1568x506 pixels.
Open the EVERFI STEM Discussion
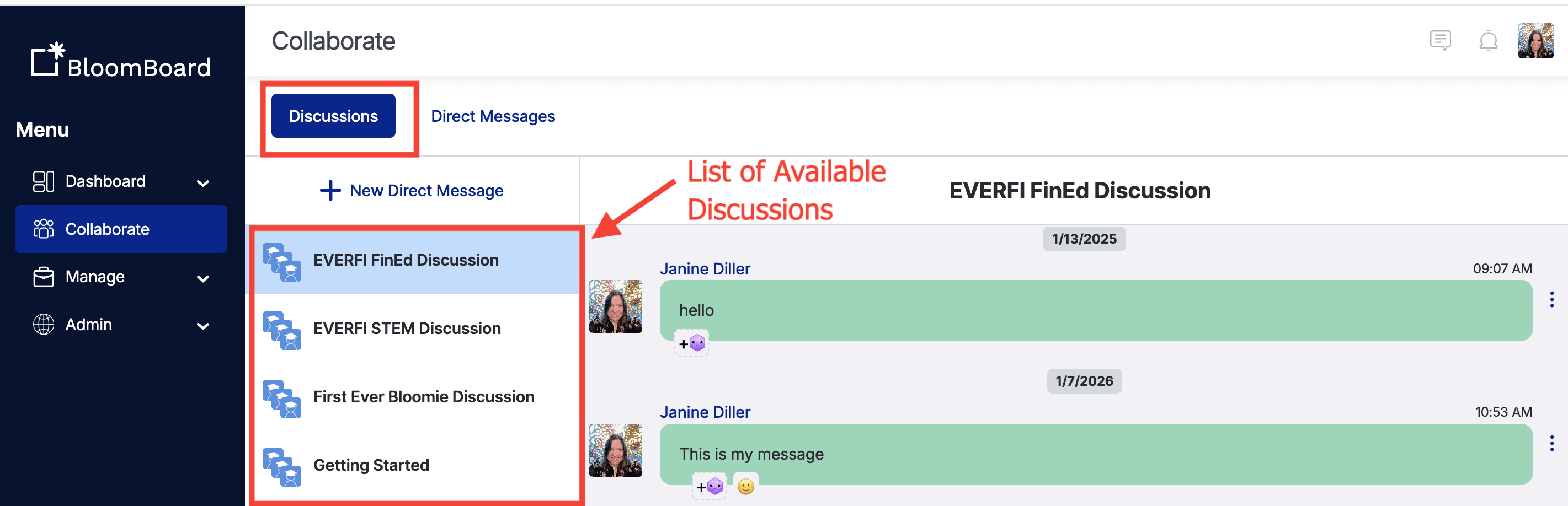tap(417, 329)
